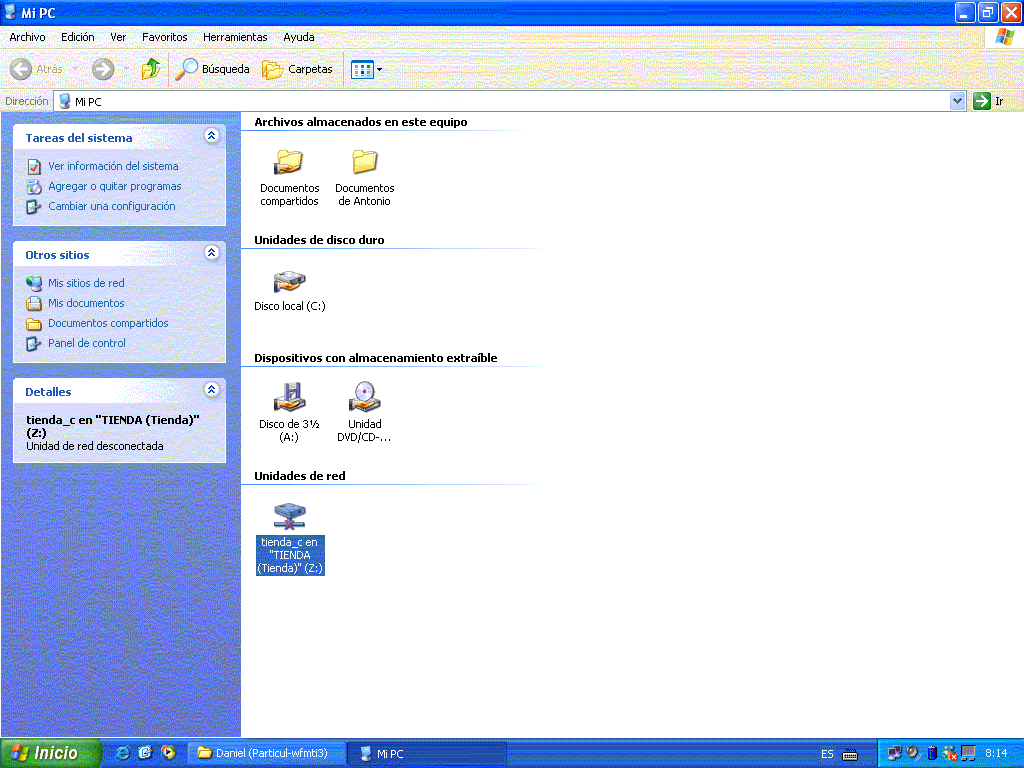The width and height of the screenshot is (1024, 768).
Task: Click Dispositivos con almacenamiento extraíble heading
Action: 376,358
